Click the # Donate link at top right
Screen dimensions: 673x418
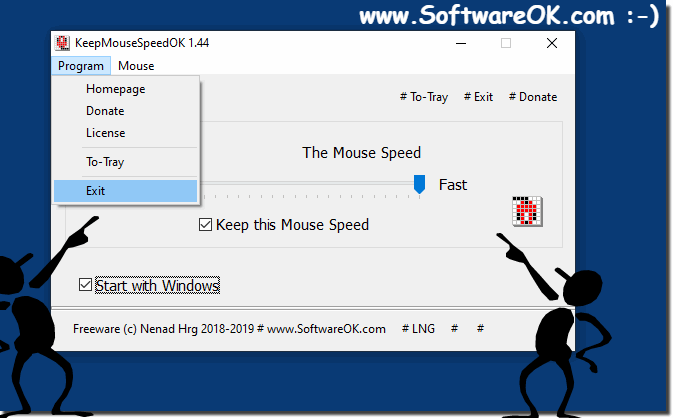533,97
